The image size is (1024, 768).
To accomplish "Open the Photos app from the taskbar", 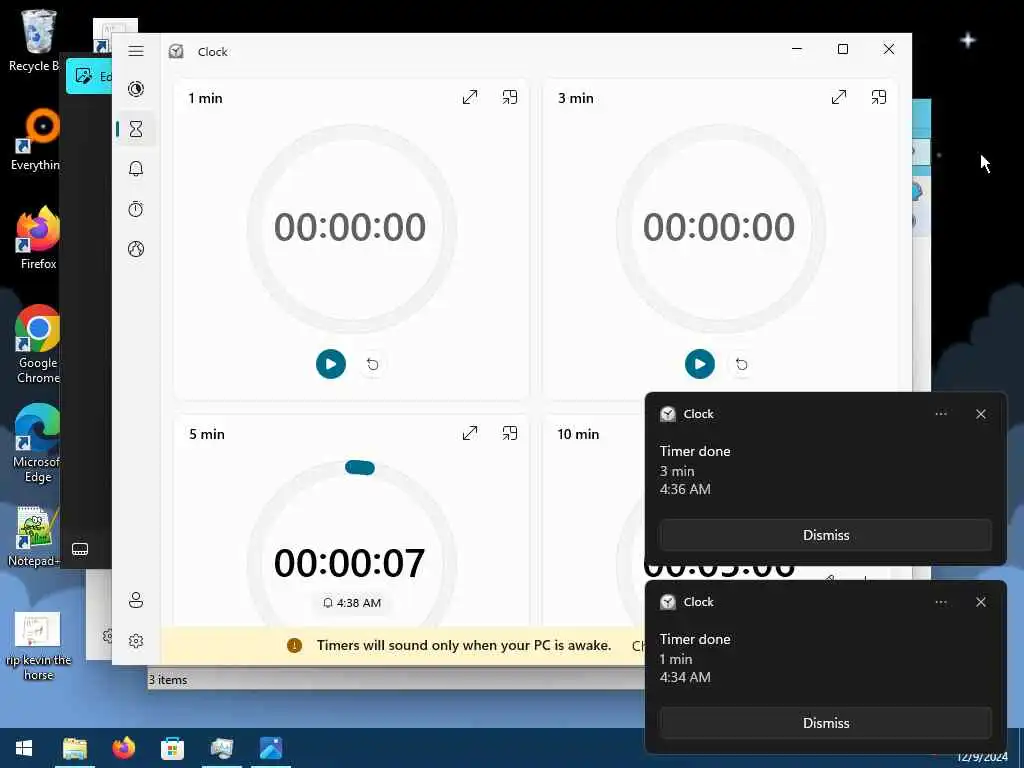I will point(270,748).
